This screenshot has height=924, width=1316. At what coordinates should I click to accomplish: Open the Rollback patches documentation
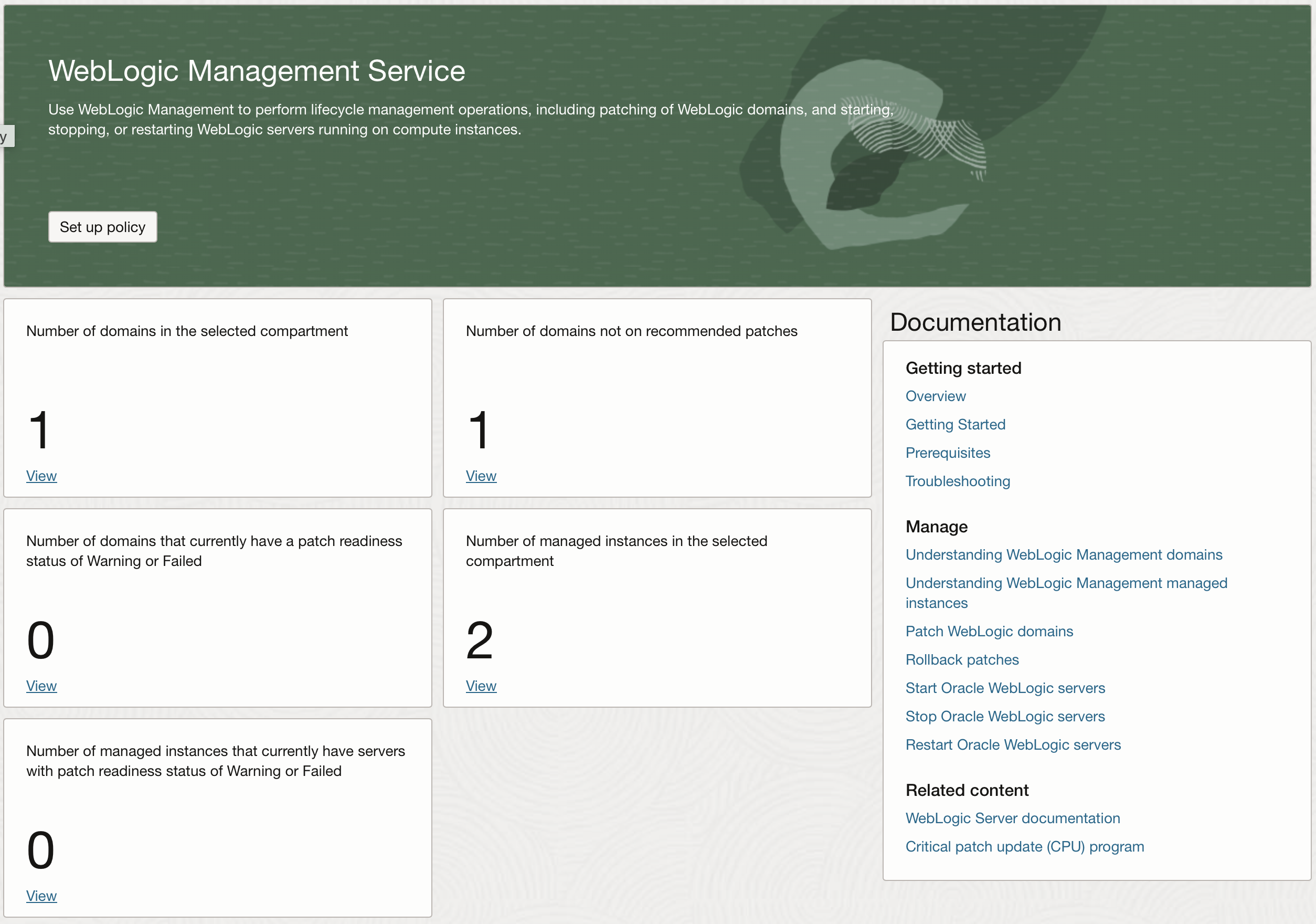pos(962,659)
